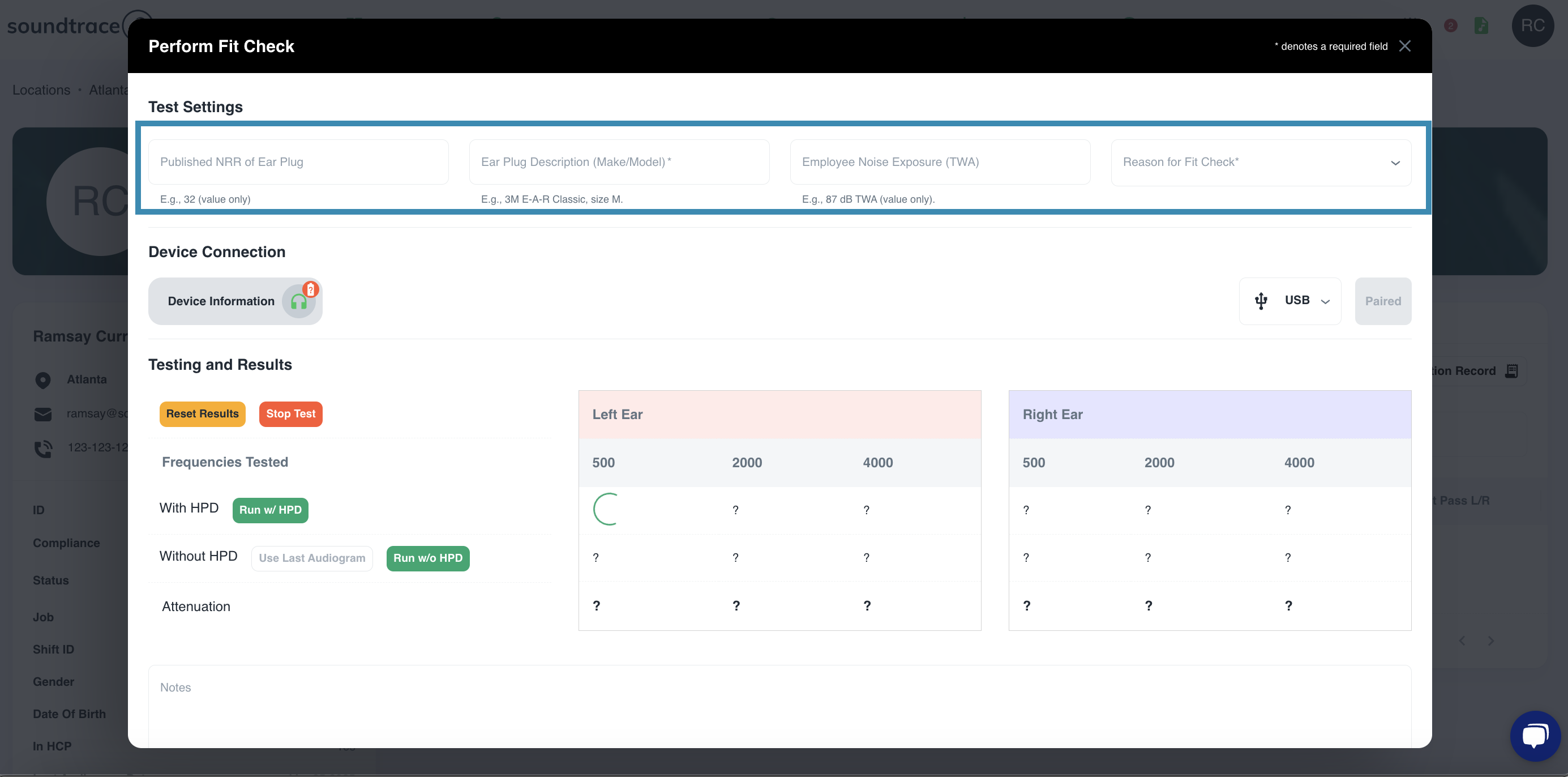Go to next page arrow
Screen dimensions: 1568x777
pyautogui.click(x=1490, y=641)
